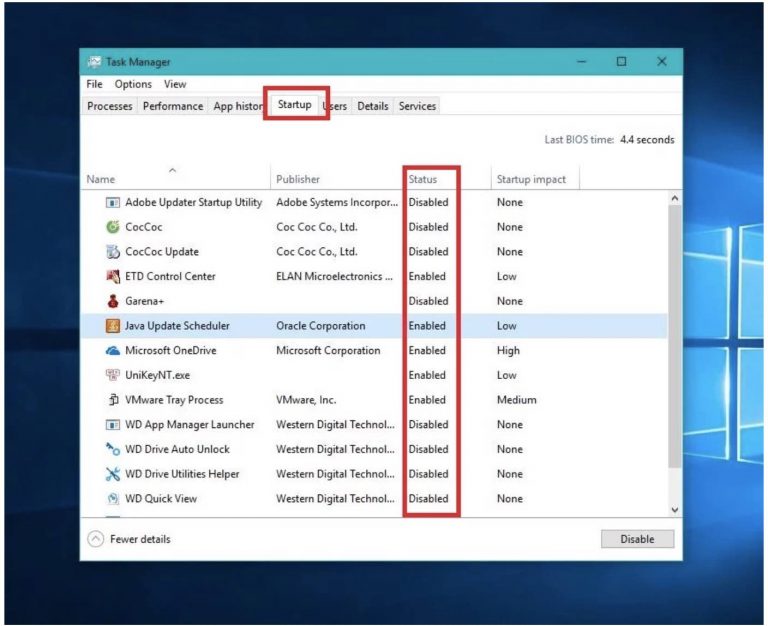Switch to the App history tab

(238, 106)
